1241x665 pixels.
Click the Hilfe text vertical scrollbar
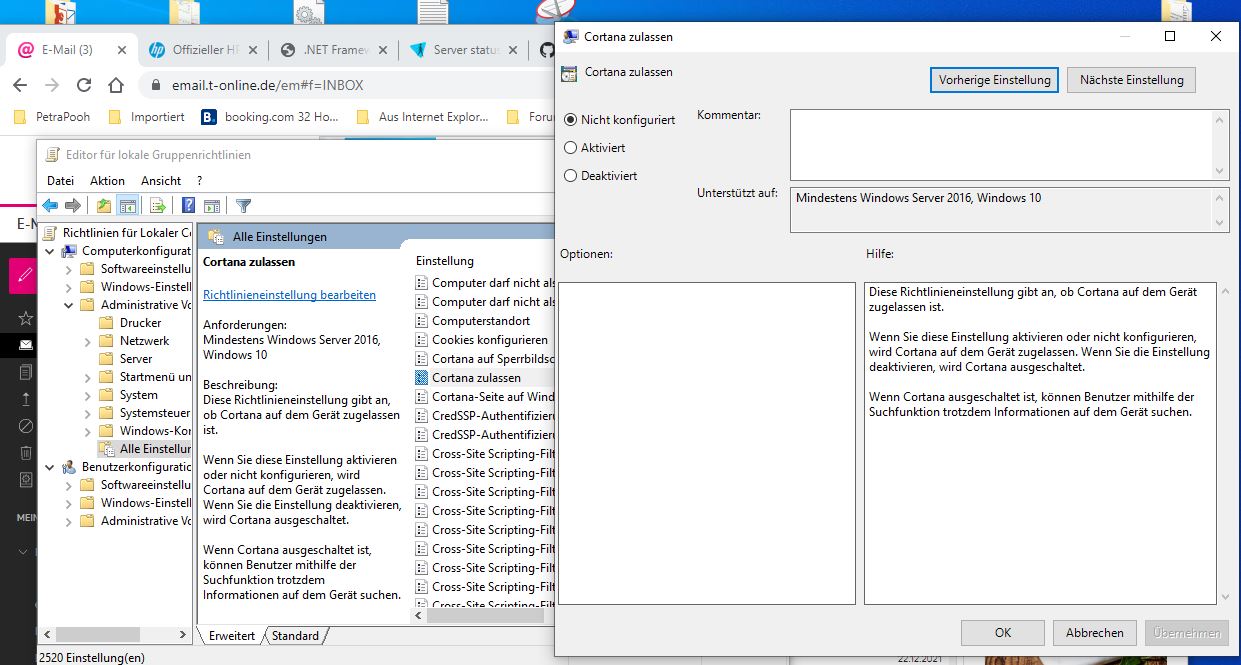coord(1224,443)
